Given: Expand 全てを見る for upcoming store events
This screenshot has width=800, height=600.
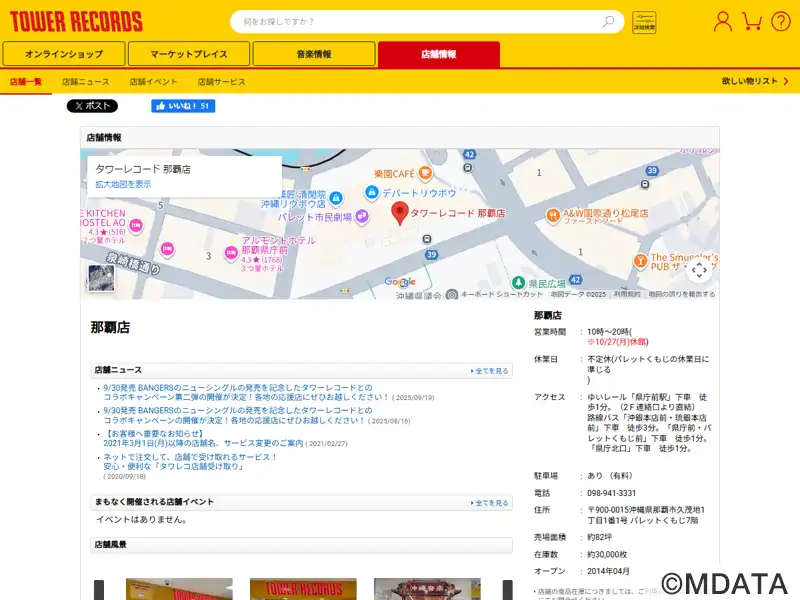Looking at the screenshot, I should click(490, 502).
